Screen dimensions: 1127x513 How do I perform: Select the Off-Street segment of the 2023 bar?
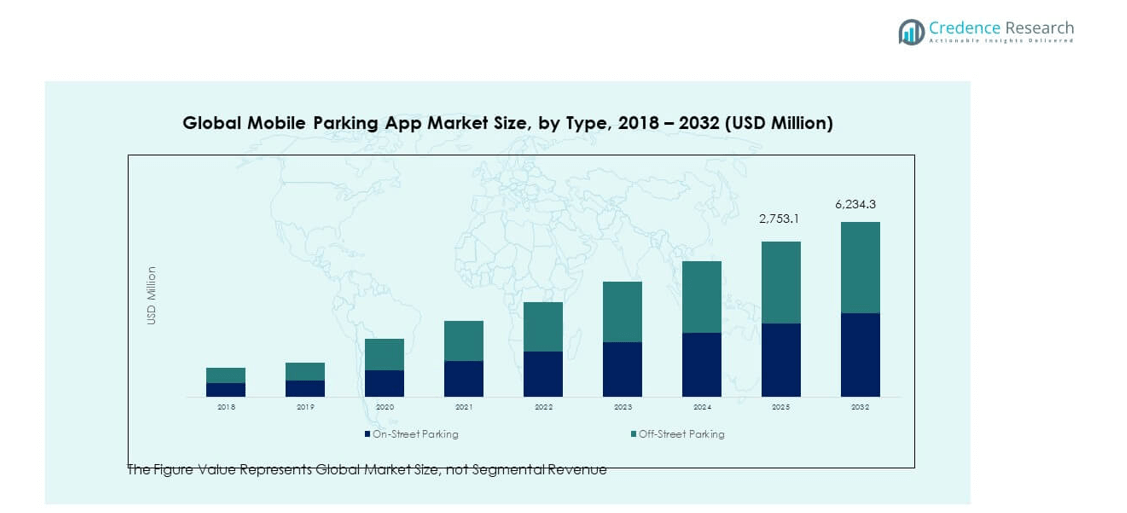pyautogui.click(x=622, y=312)
